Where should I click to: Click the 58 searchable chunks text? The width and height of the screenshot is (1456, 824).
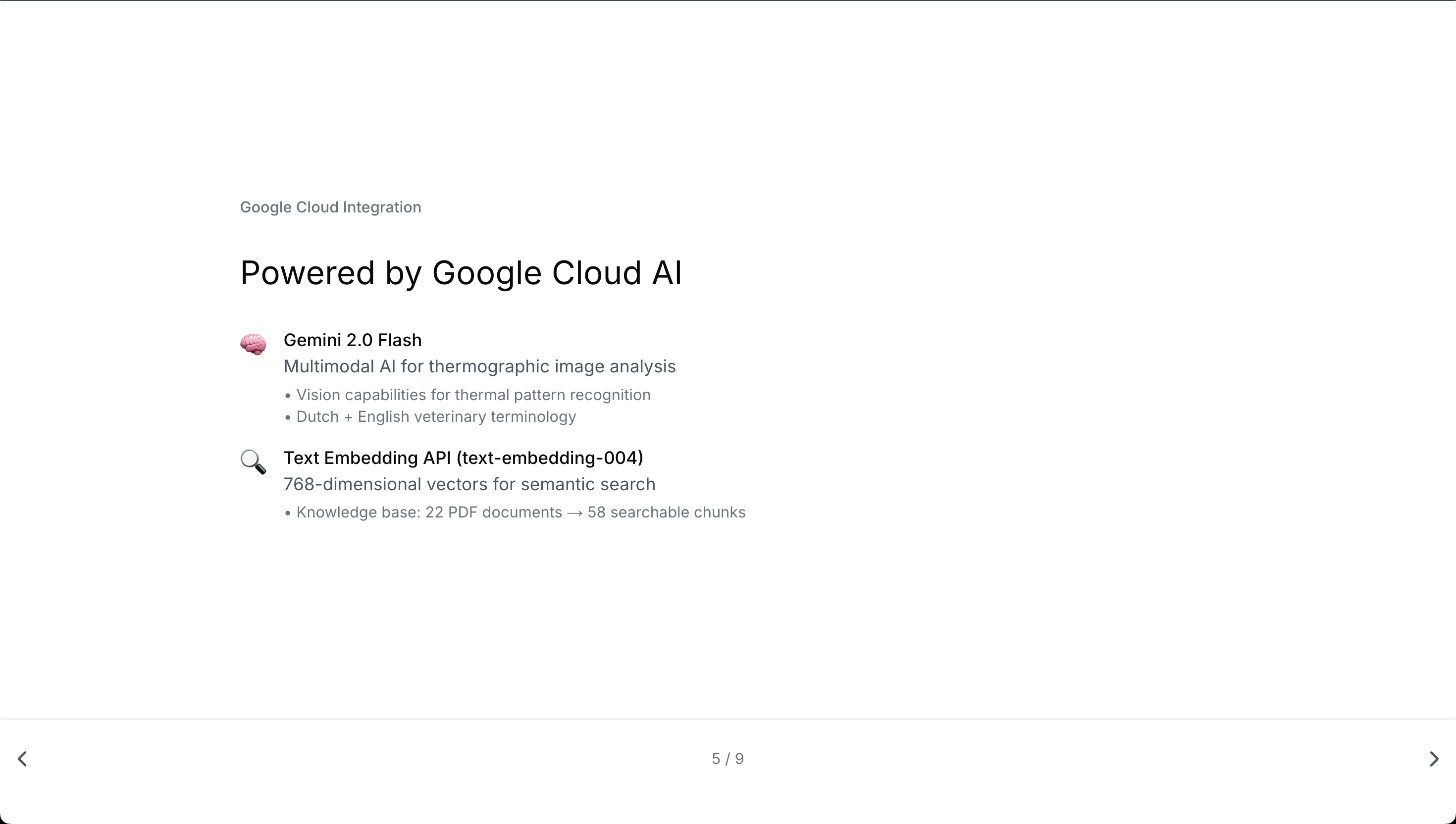[x=666, y=513]
